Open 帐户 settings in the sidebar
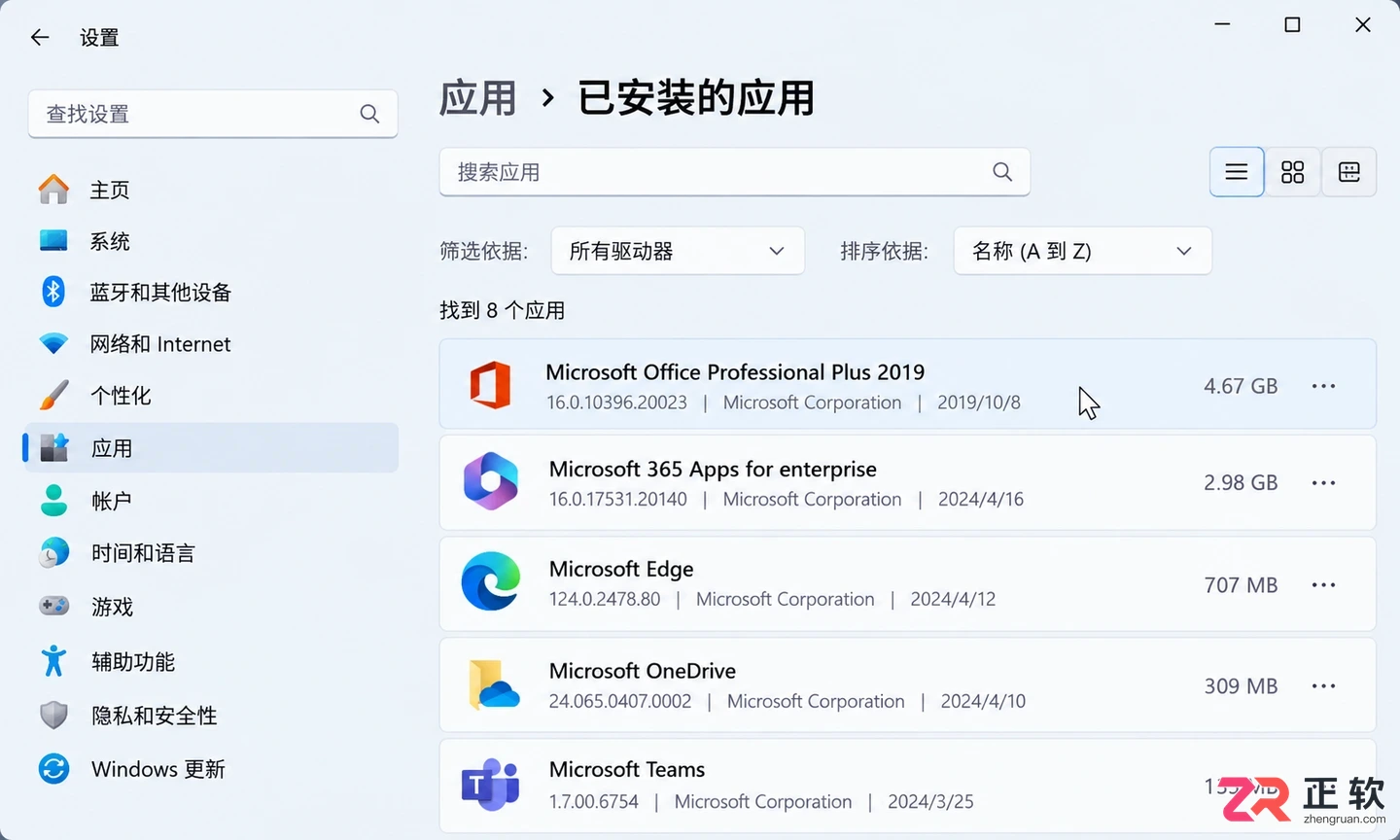Screen dimensions: 1400x840 pyautogui.click(x=213, y=501)
